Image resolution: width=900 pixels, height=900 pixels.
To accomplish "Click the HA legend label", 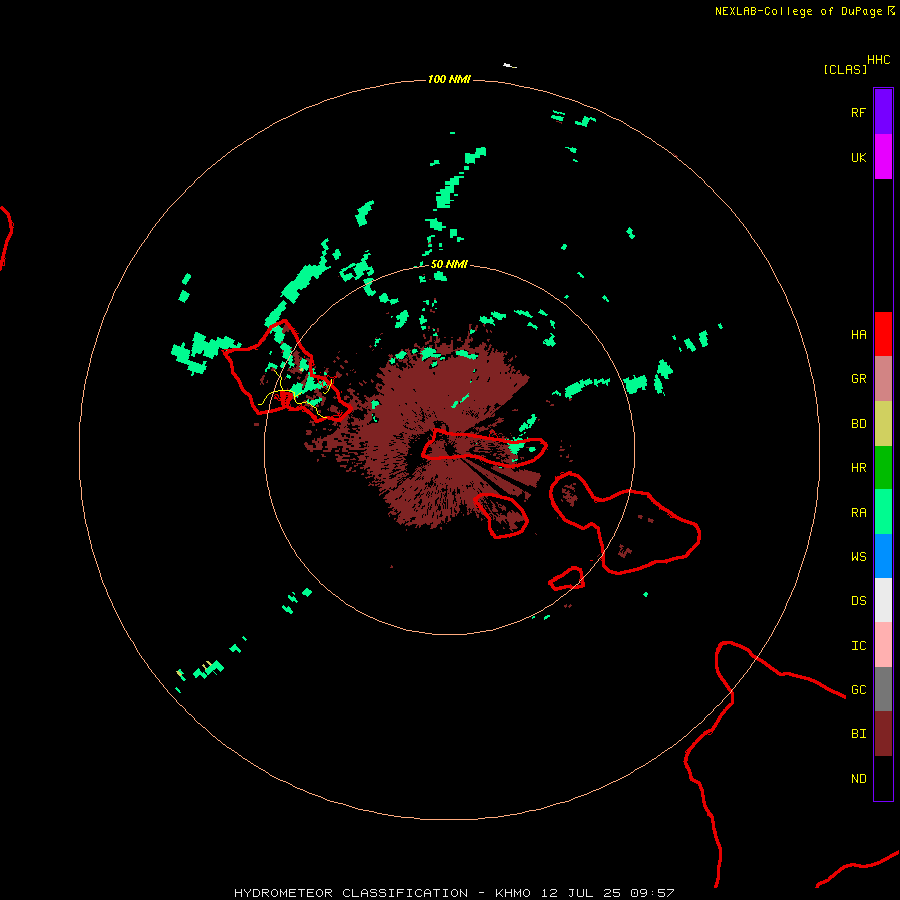I will pyautogui.click(x=858, y=335).
